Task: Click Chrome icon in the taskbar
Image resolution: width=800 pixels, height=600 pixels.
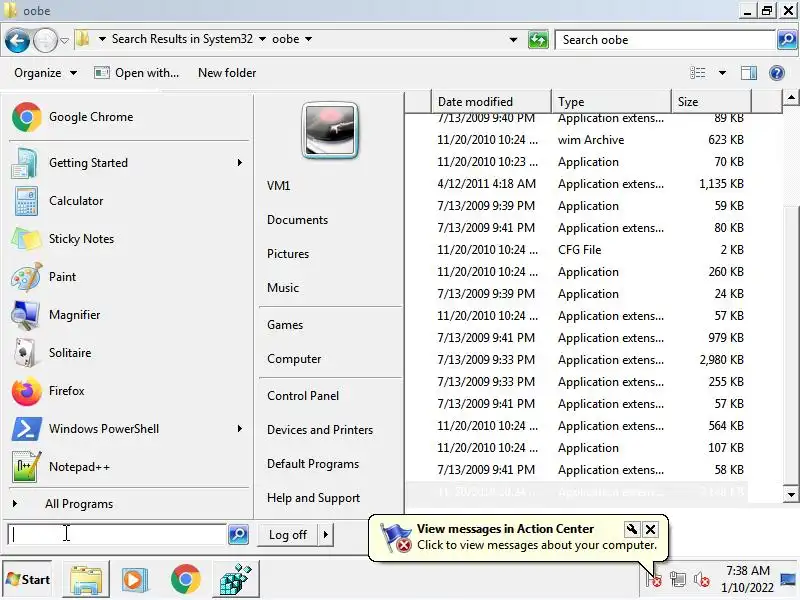Action: click(x=186, y=580)
